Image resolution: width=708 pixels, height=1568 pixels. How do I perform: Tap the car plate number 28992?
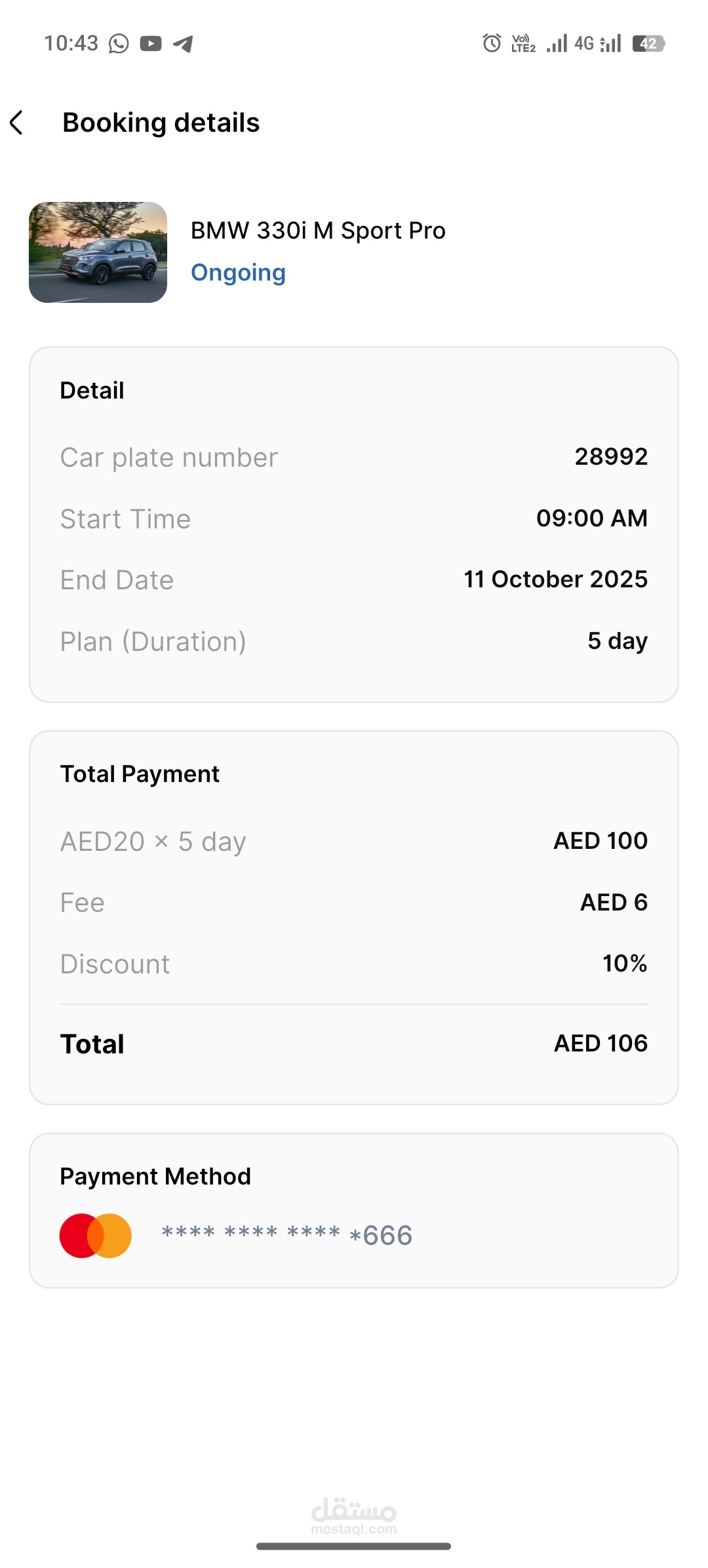coord(611,457)
